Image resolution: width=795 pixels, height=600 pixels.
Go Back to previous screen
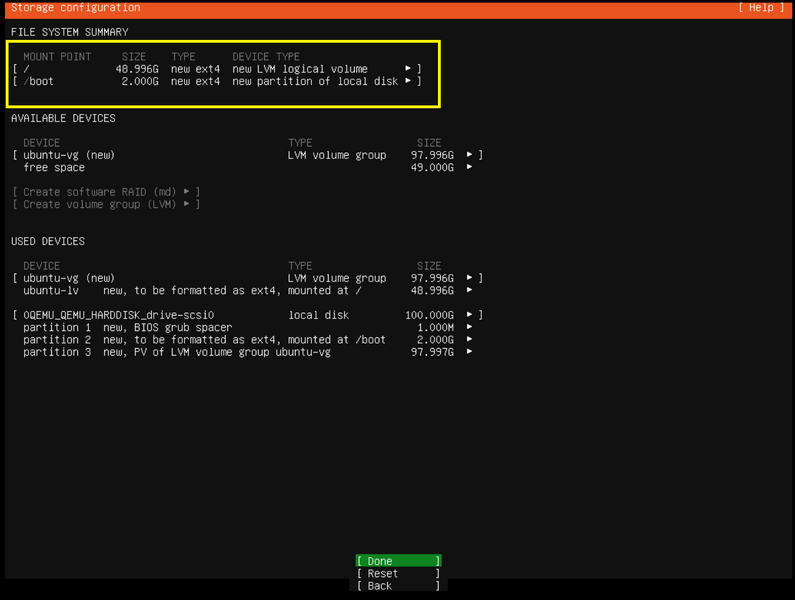397,586
